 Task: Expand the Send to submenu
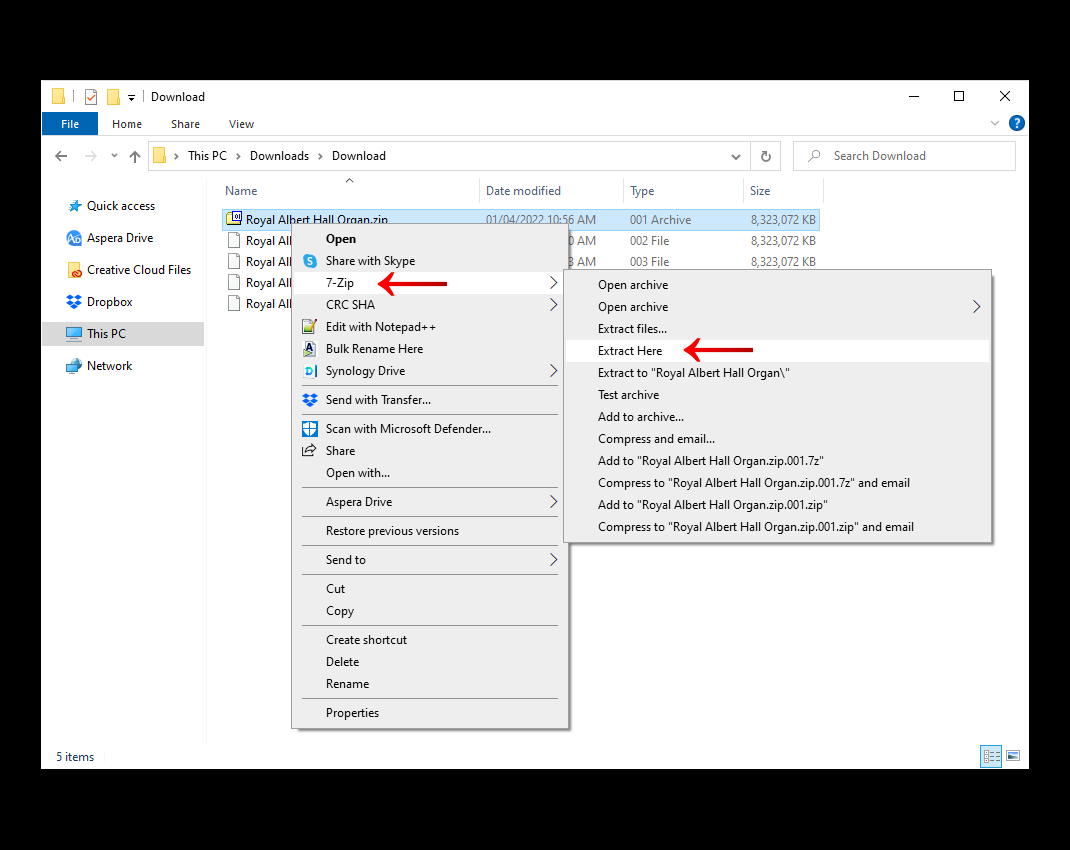point(553,559)
